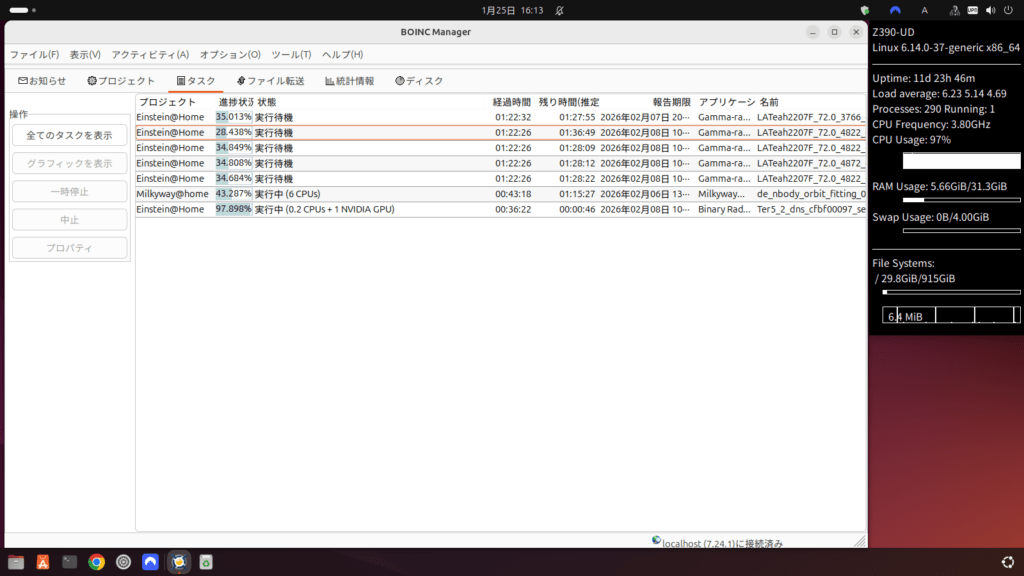Click the BOINC Manager dock icon
The width and height of the screenshot is (1024, 576).
pos(178,562)
